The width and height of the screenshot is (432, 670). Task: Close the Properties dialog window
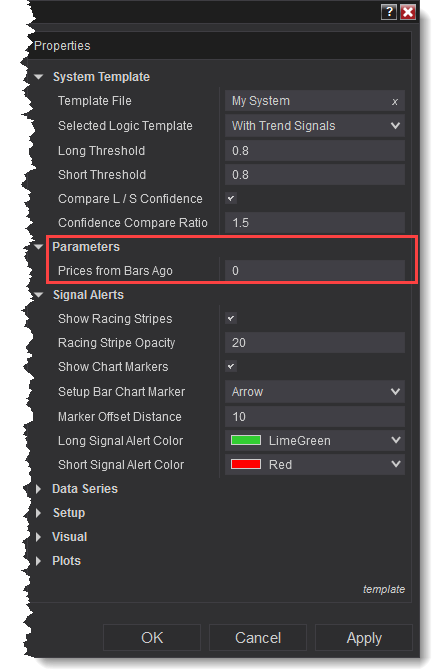click(408, 12)
